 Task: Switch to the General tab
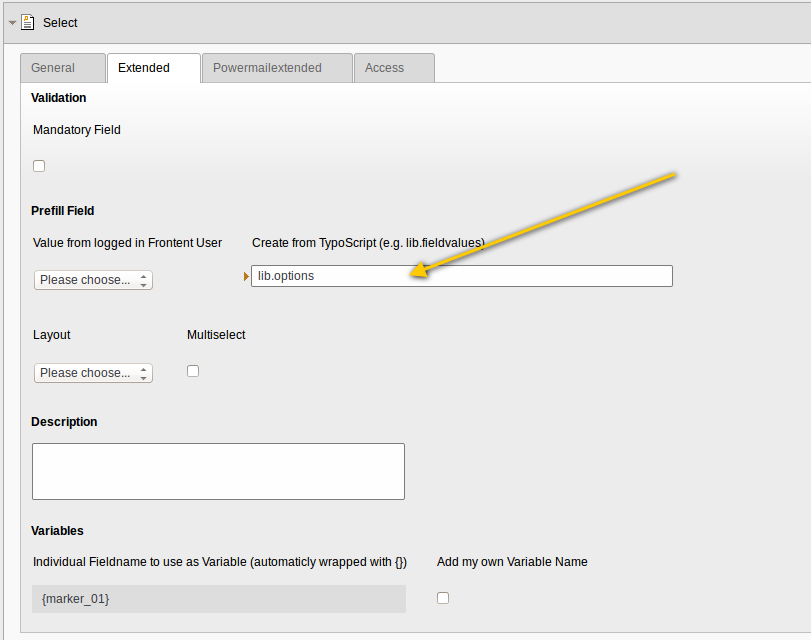[x=53, y=68]
